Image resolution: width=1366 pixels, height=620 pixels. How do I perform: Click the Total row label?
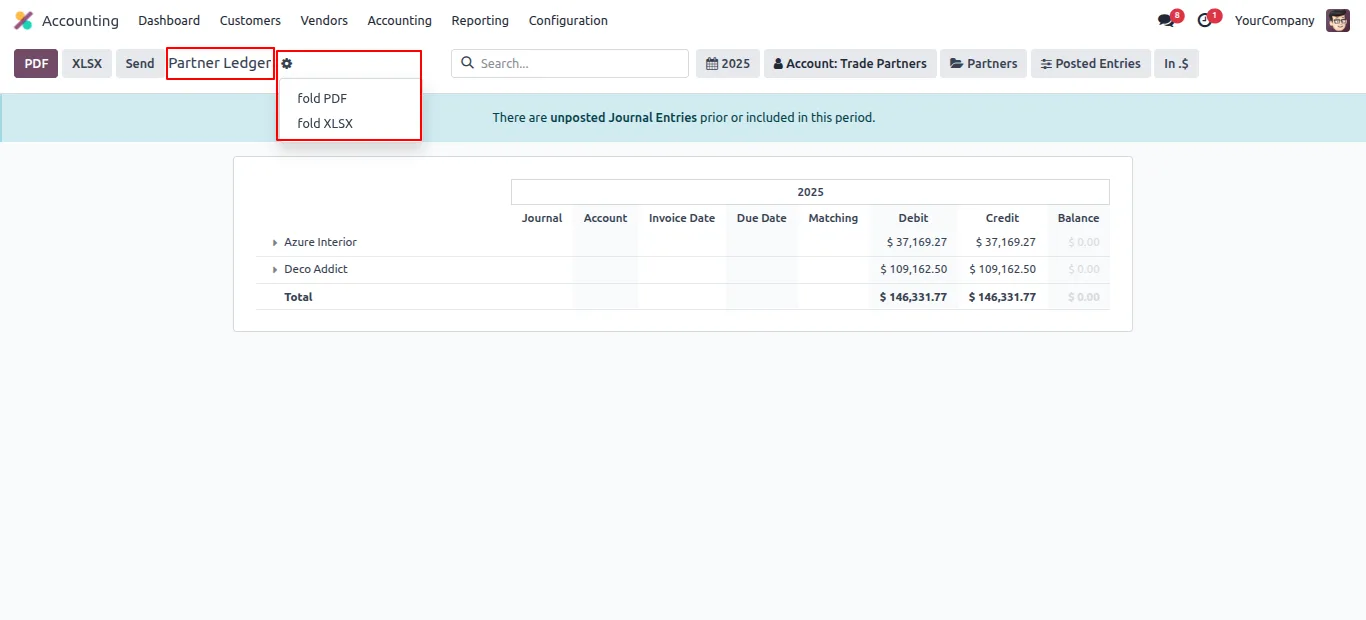click(298, 297)
